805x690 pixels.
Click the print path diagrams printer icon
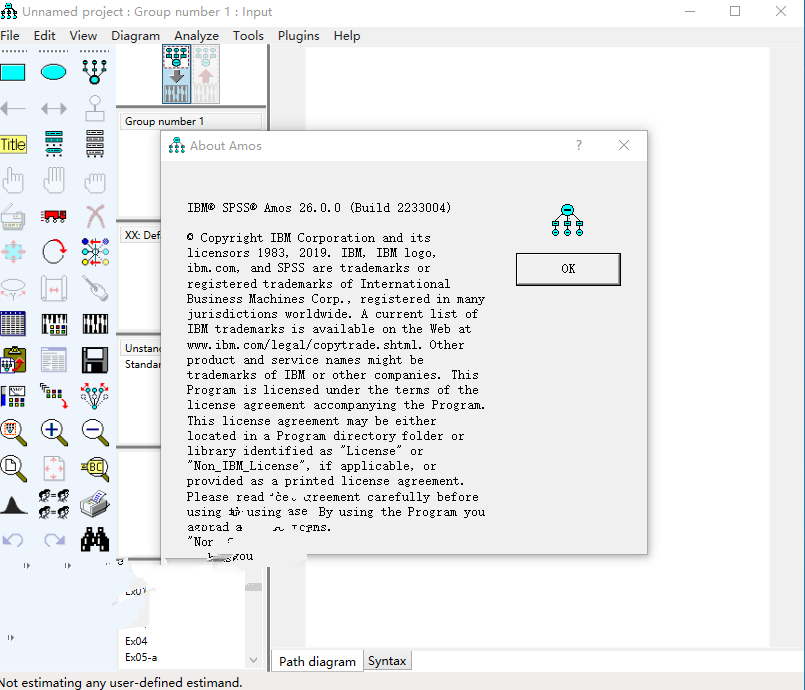94,504
